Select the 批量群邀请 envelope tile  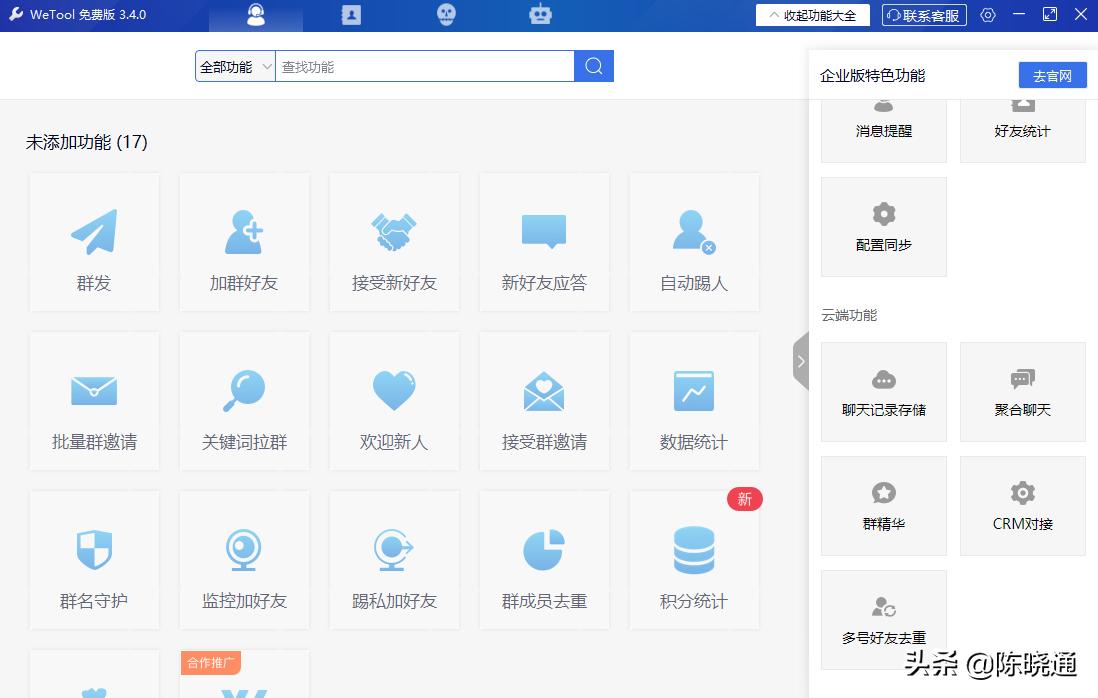coord(94,401)
